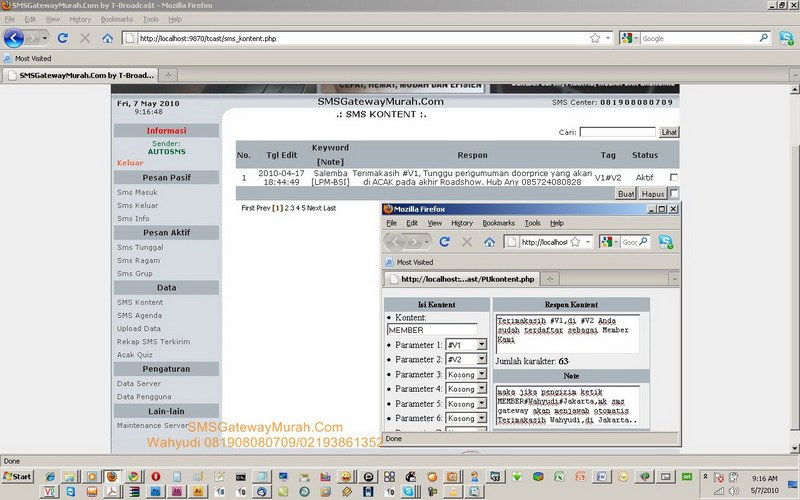Open new tab button in main window

pyautogui.click(x=167, y=75)
